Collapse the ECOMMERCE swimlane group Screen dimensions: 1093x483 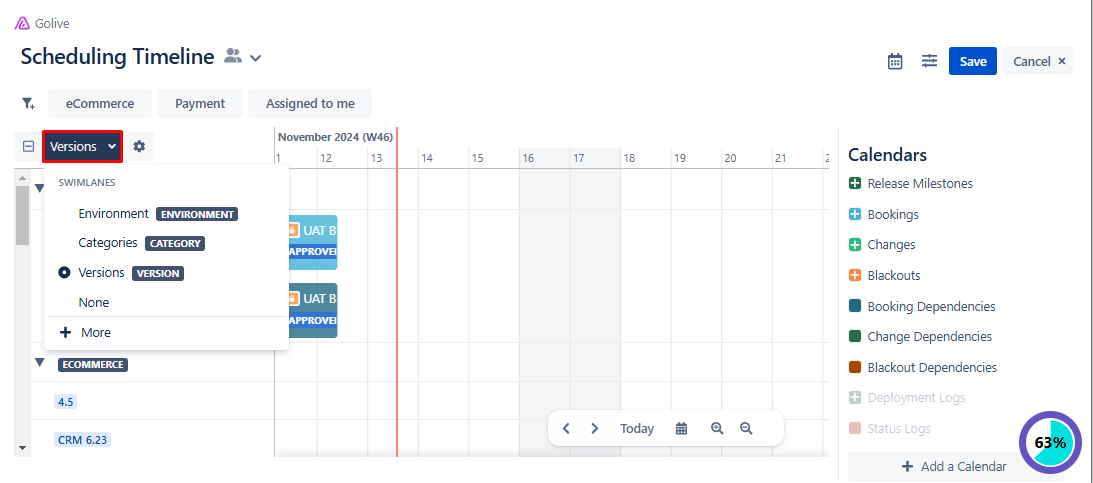tap(40, 363)
